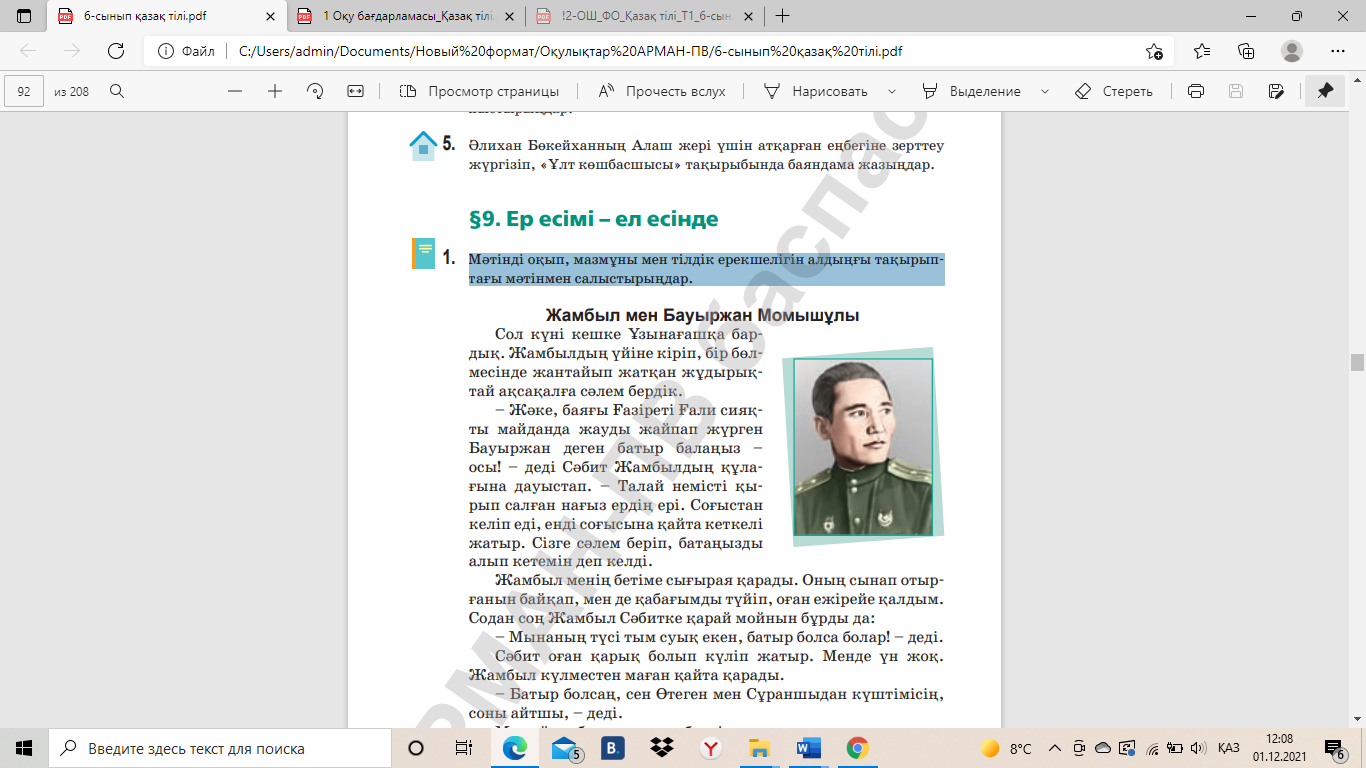Viewport: 1366px width, 768px height.
Task: Reload the current PDF page
Action: coord(116,51)
